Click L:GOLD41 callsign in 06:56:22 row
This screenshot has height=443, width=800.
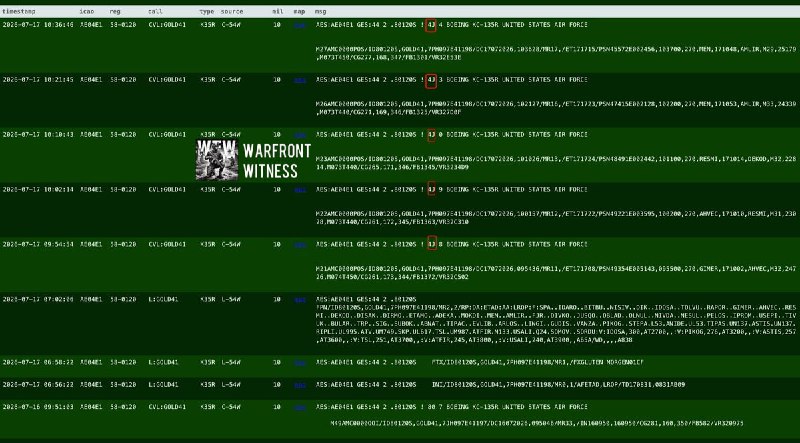click(x=163, y=385)
